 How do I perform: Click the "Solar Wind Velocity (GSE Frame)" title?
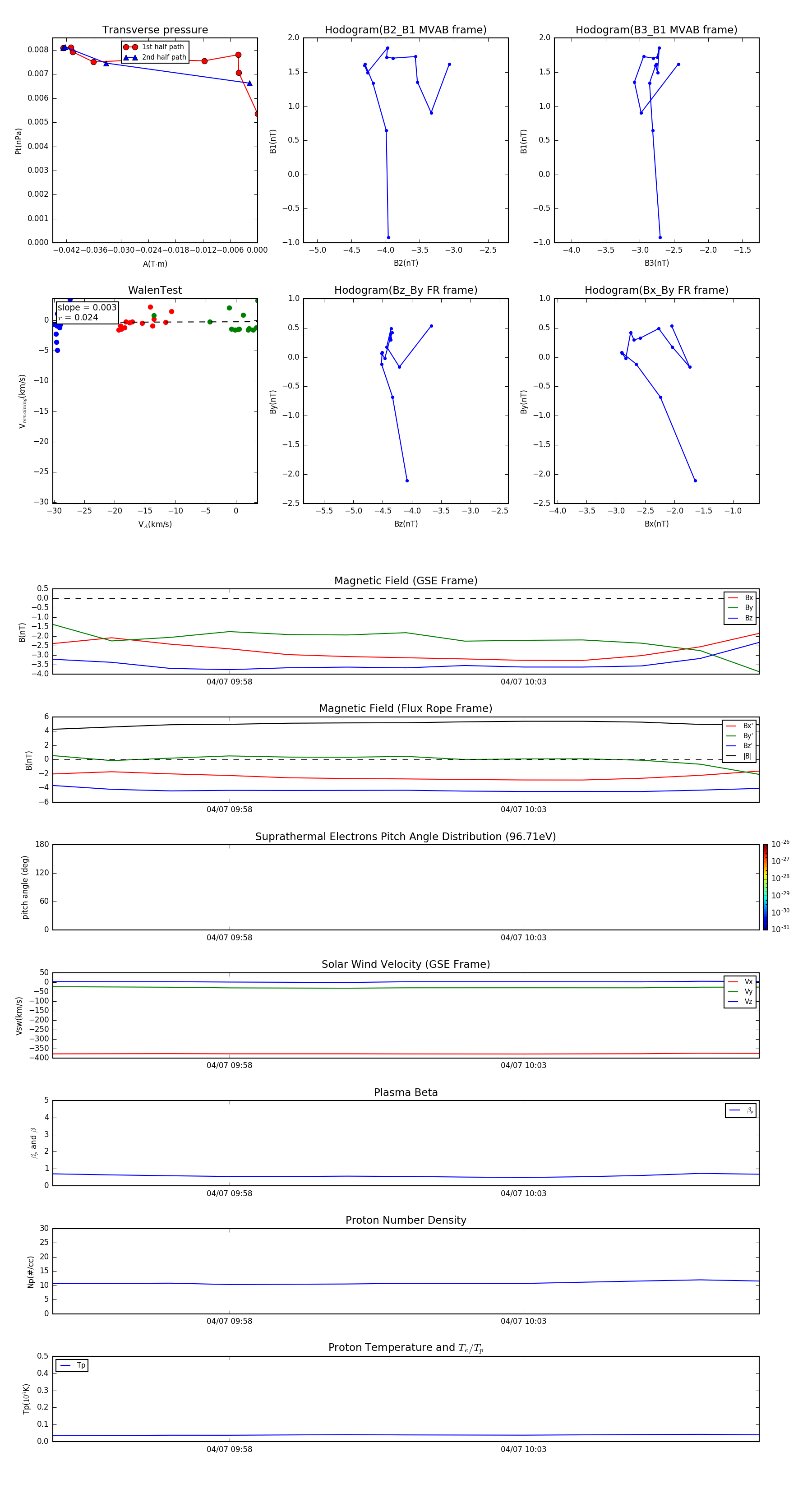tap(406, 965)
